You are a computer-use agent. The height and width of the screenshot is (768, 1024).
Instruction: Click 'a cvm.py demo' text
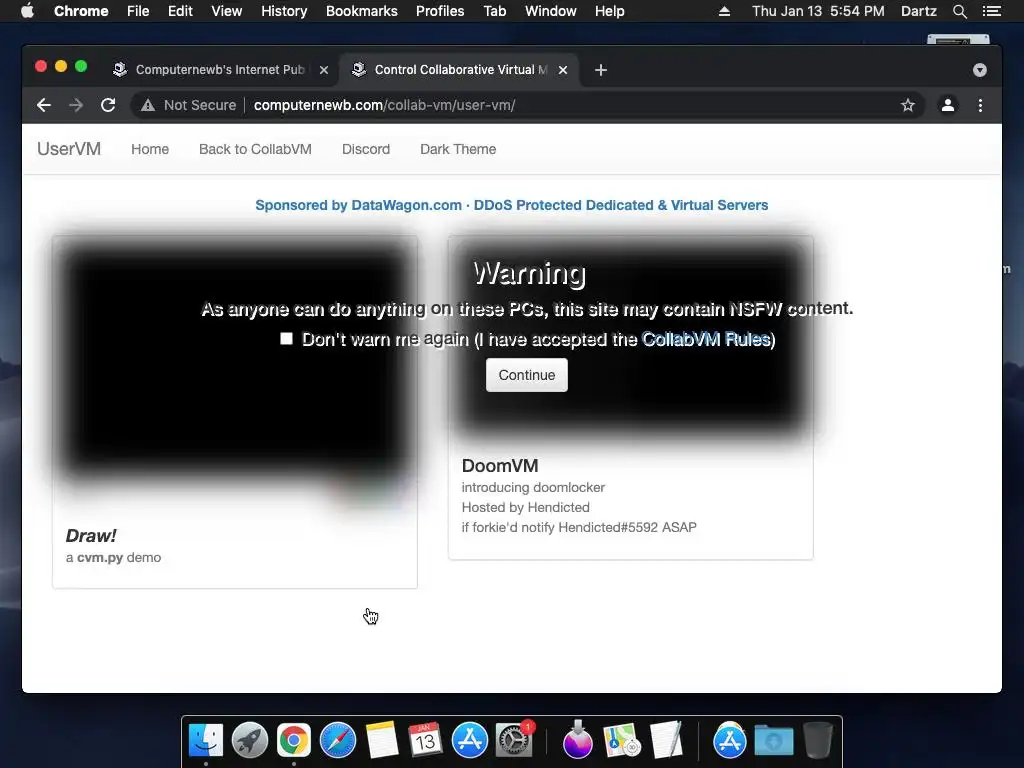click(113, 558)
